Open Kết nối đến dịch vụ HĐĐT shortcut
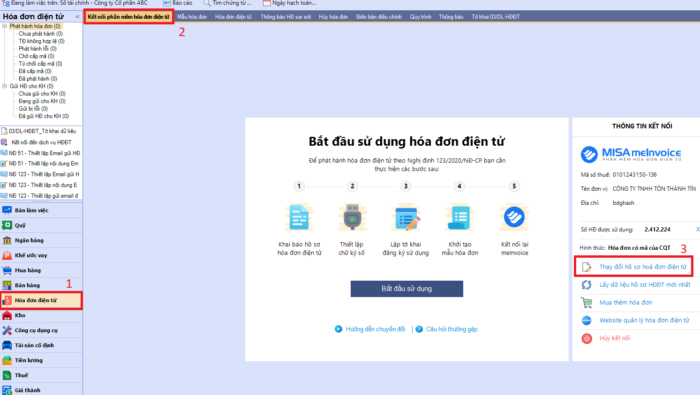Screen dimensions: 700x395 [x=37, y=142]
